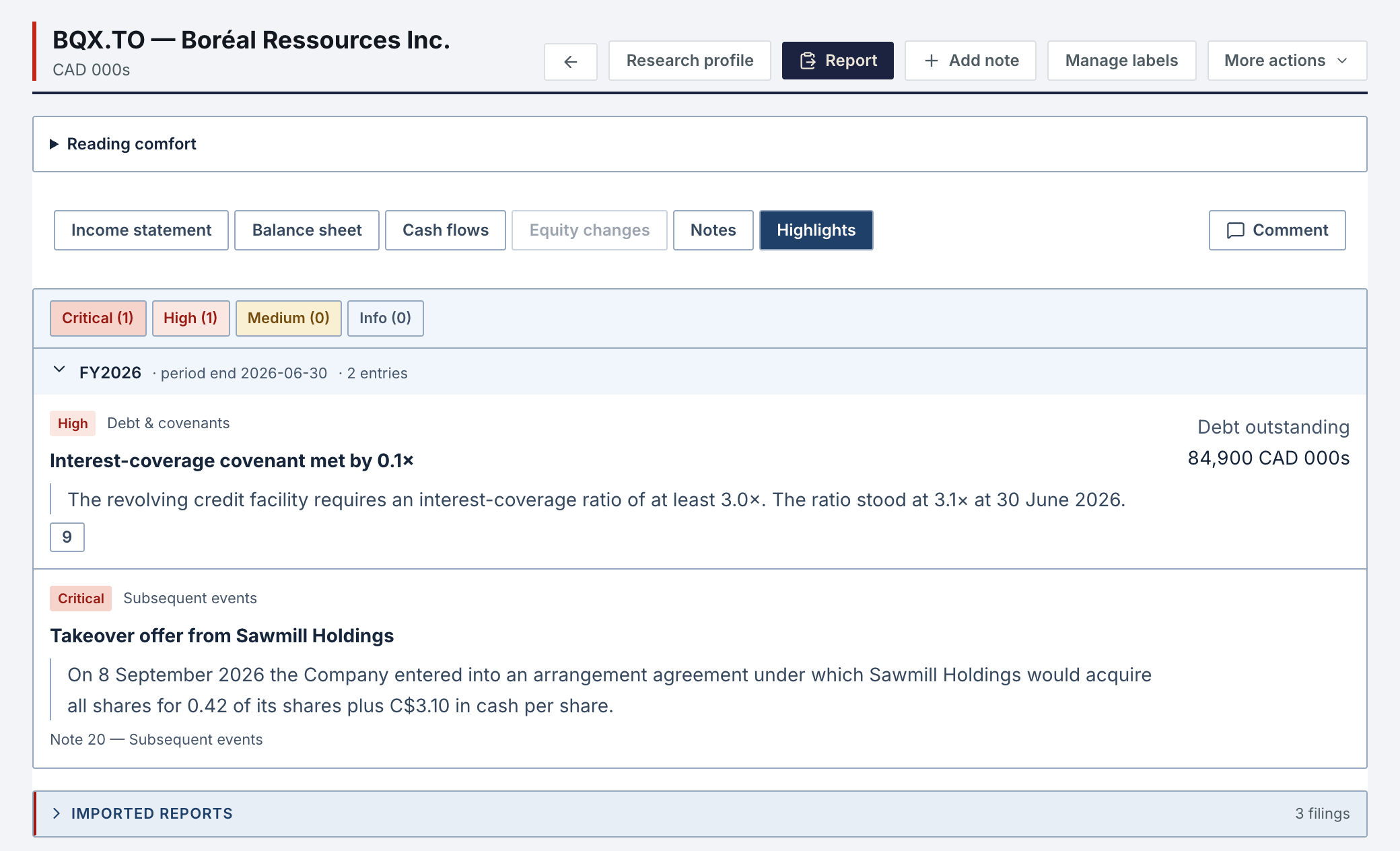The image size is (1400, 851).
Task: Click the Critical badge on takeover entry
Action: 81,599
